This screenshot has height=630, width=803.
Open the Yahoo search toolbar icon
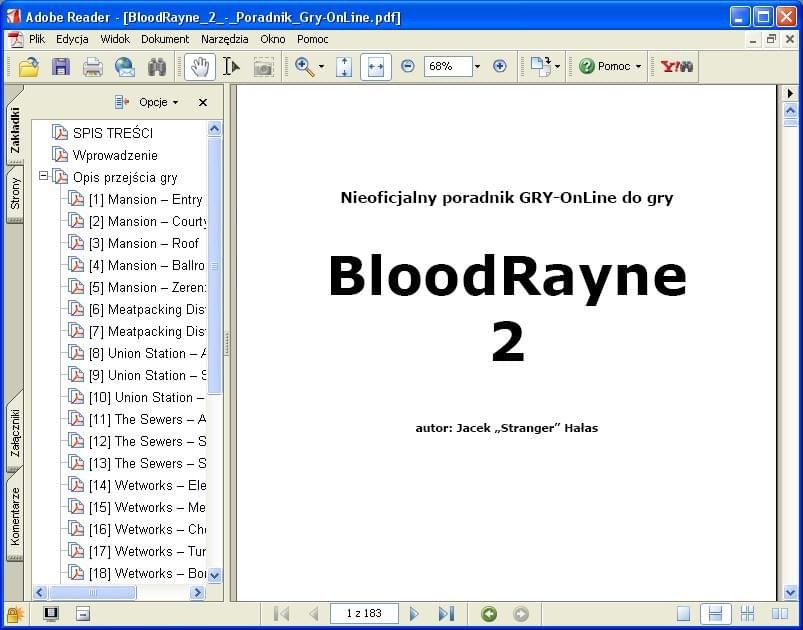pos(677,67)
